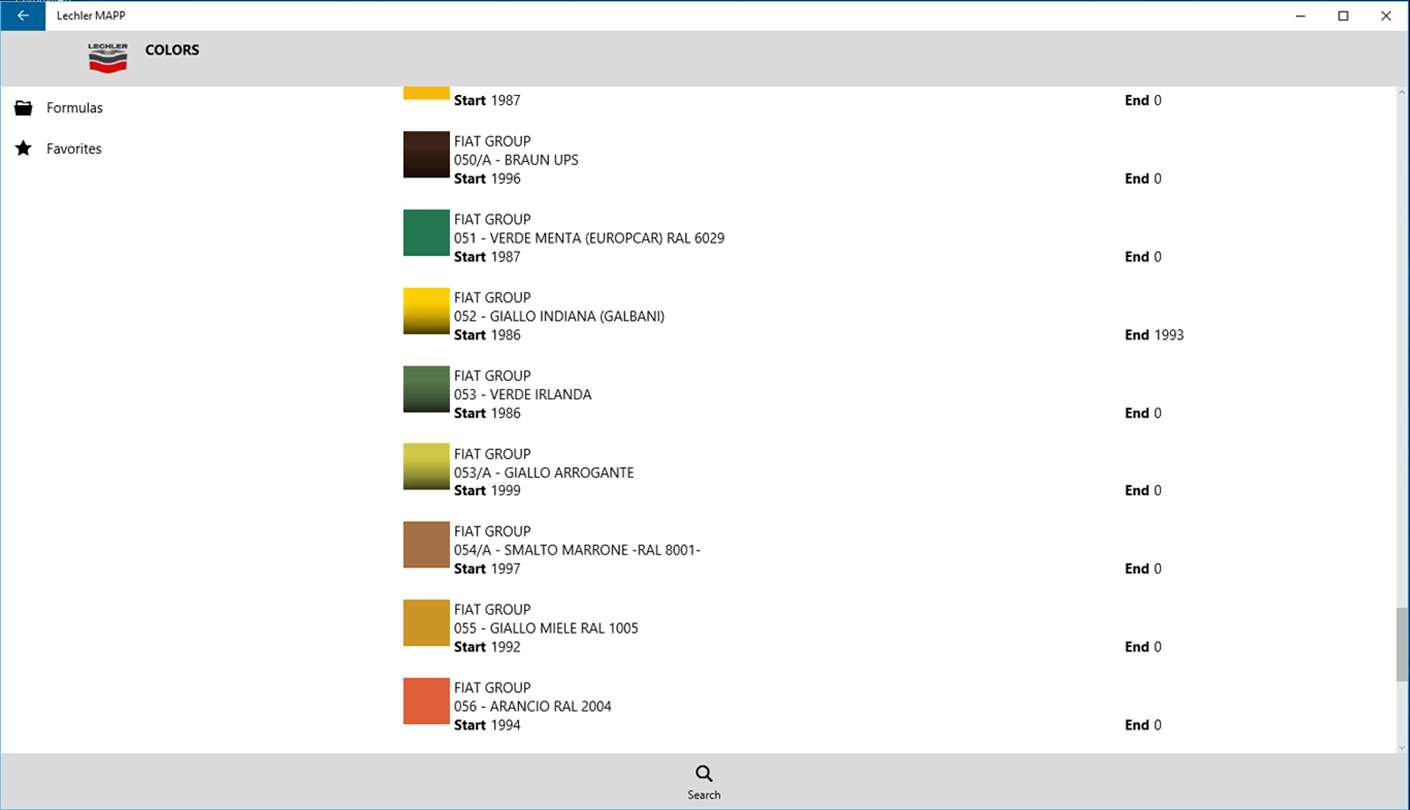Screen dimensions: 1410x810
Task: Select the 053 Verde Irlanda green swatch
Action: [x=426, y=389]
